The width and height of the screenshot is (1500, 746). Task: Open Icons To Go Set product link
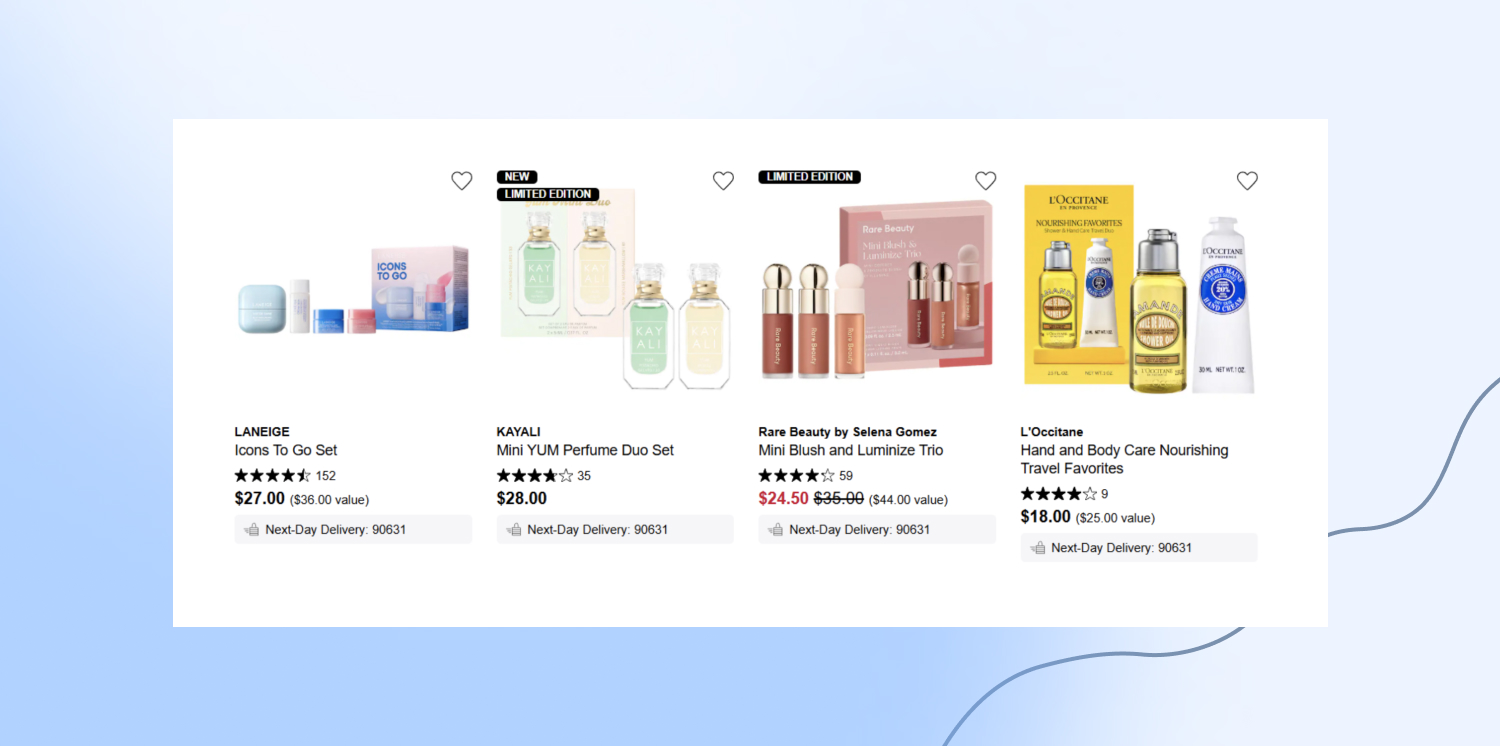click(286, 450)
